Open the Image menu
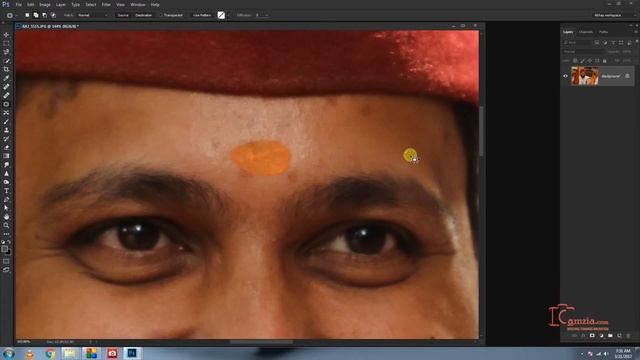Viewport: 640px width, 360px height. tap(45, 4)
